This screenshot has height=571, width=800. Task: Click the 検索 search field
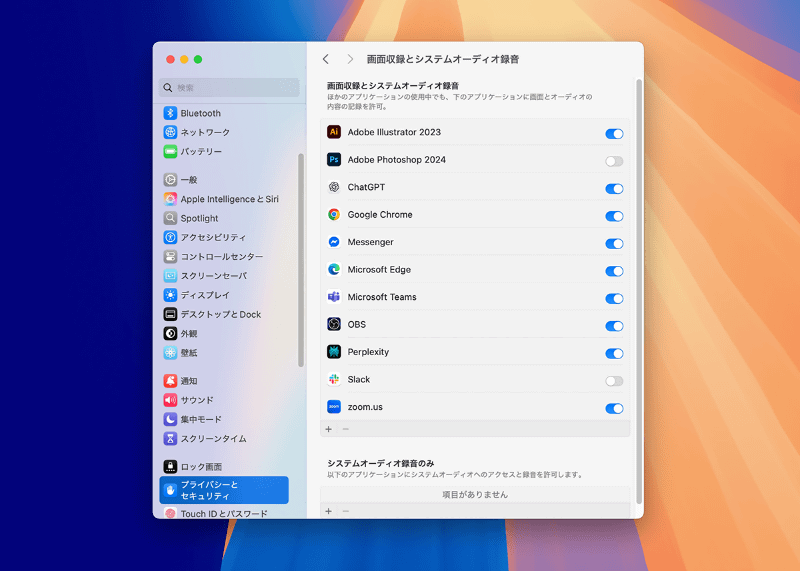pyautogui.click(x=229, y=87)
